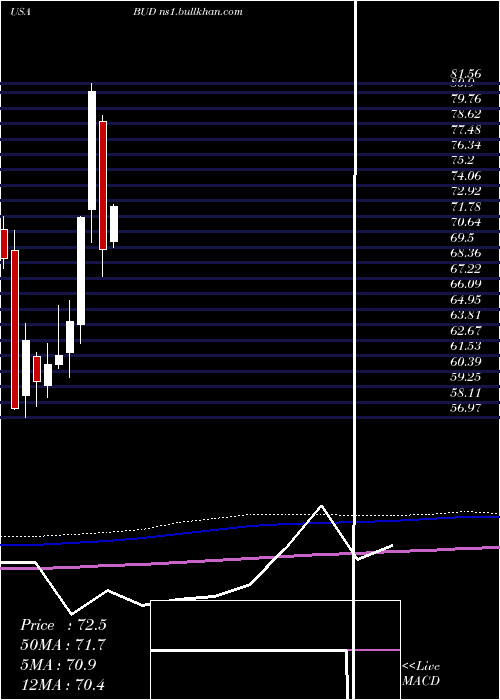Click the 66.09 axis value
Screen dimensions: 500x700
click(x=466, y=284)
